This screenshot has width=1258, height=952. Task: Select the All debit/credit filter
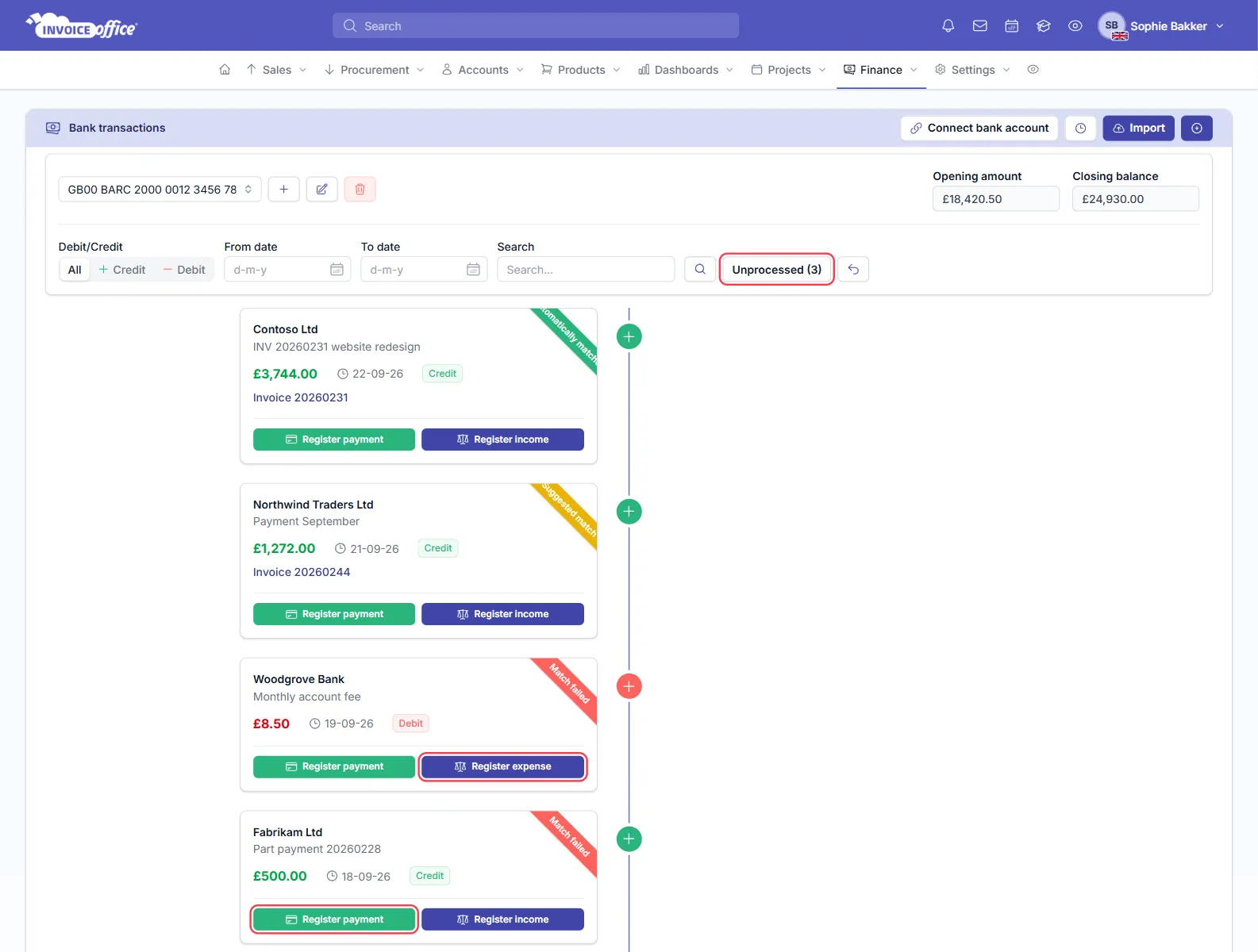coord(75,270)
